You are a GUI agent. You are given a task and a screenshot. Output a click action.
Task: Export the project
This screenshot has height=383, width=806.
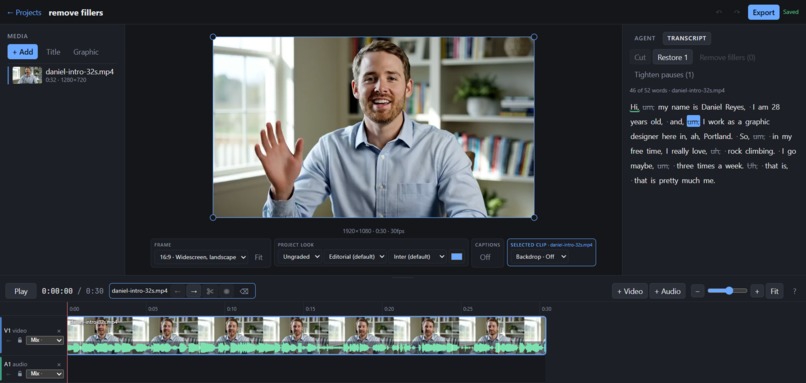763,12
